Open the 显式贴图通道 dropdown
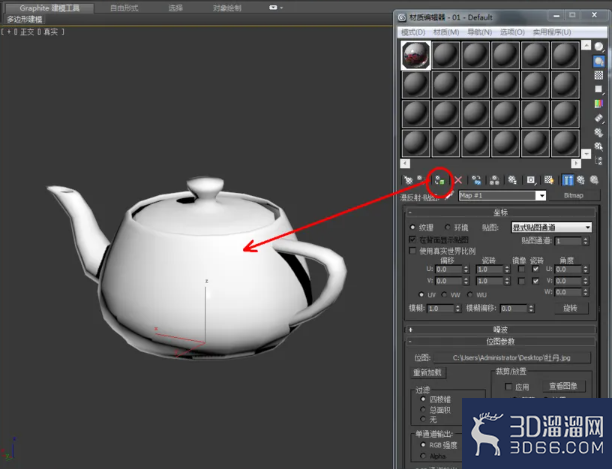 pyautogui.click(x=552, y=227)
